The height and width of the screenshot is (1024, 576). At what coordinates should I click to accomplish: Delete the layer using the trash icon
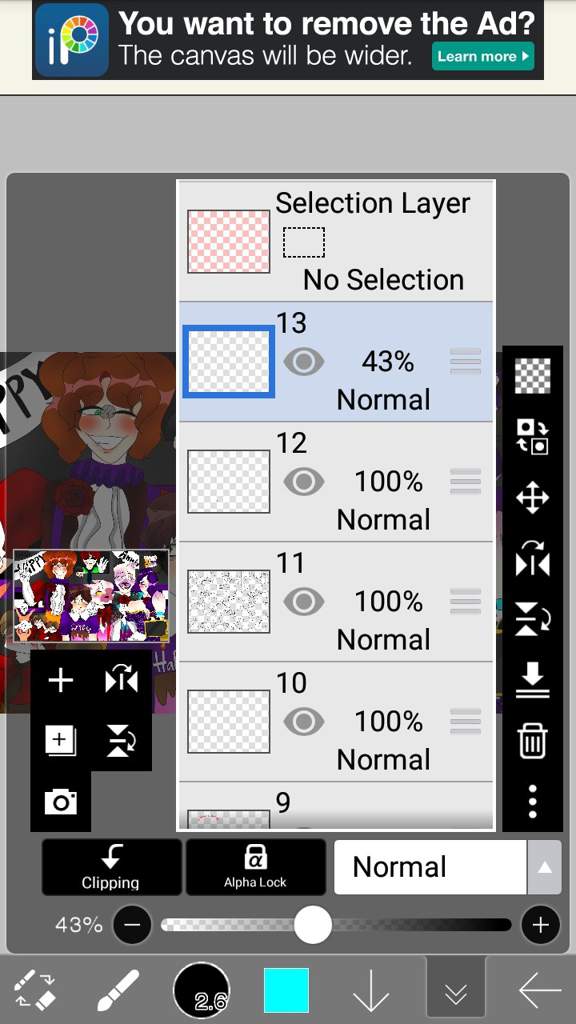[532, 742]
